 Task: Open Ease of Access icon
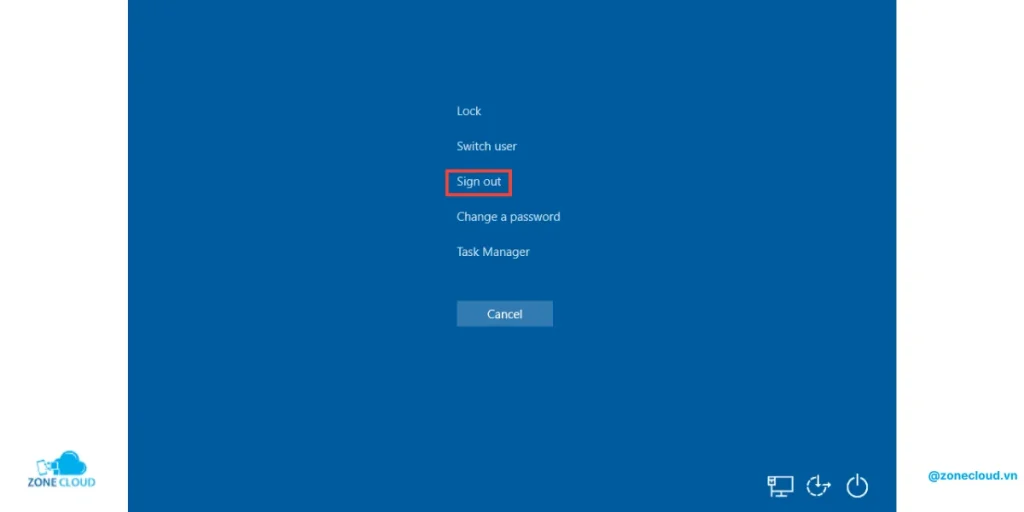(x=818, y=486)
